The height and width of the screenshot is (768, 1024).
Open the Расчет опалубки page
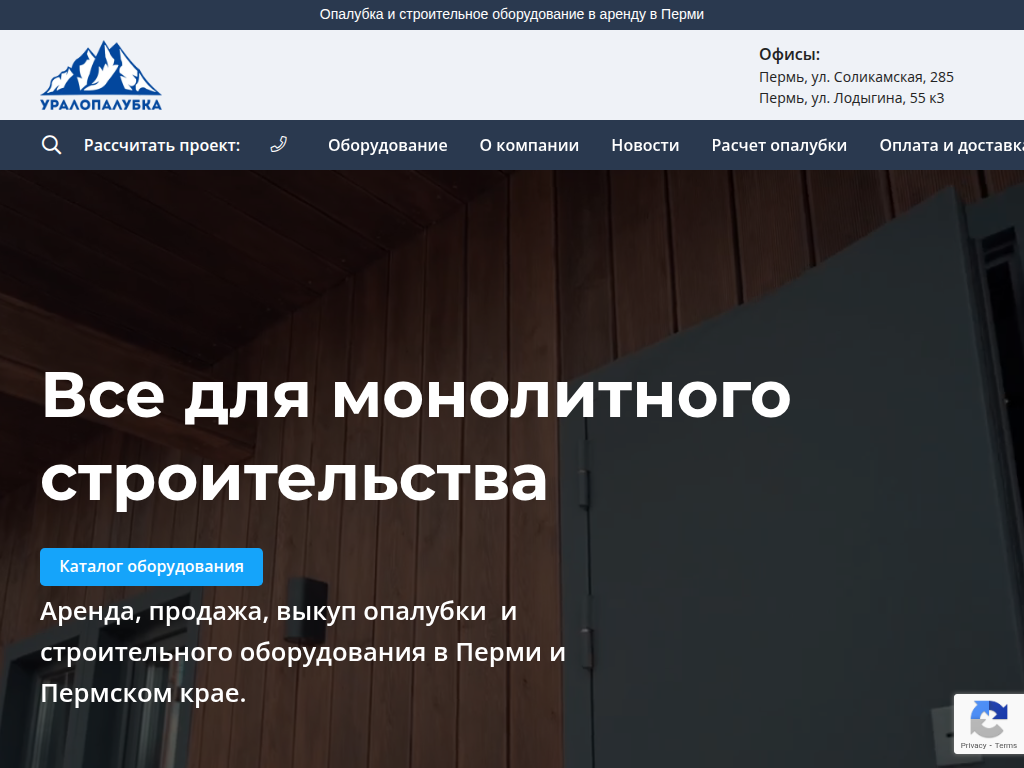coord(778,145)
